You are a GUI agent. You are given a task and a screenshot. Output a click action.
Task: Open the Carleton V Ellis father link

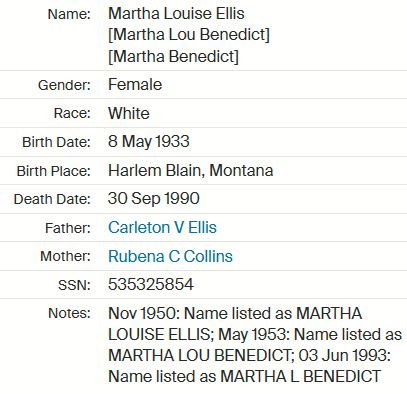[162, 228]
